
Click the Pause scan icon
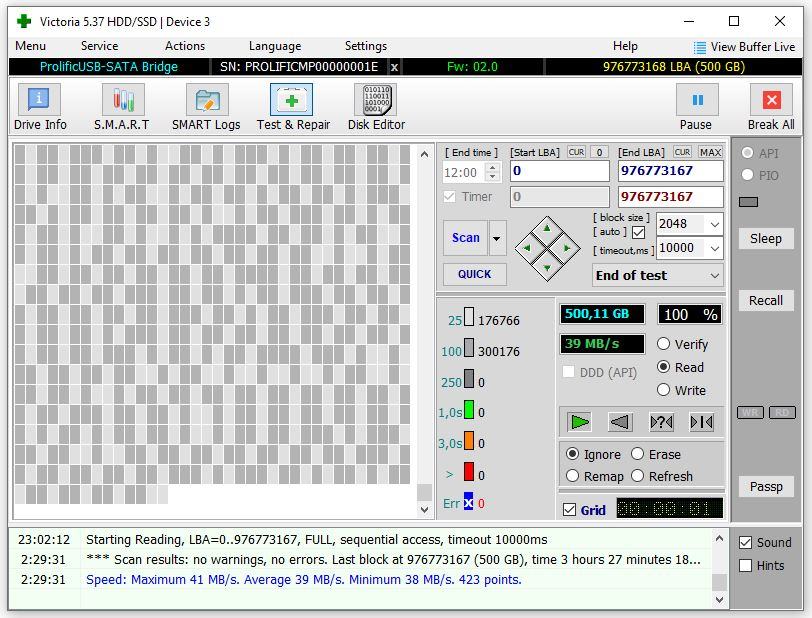click(696, 100)
